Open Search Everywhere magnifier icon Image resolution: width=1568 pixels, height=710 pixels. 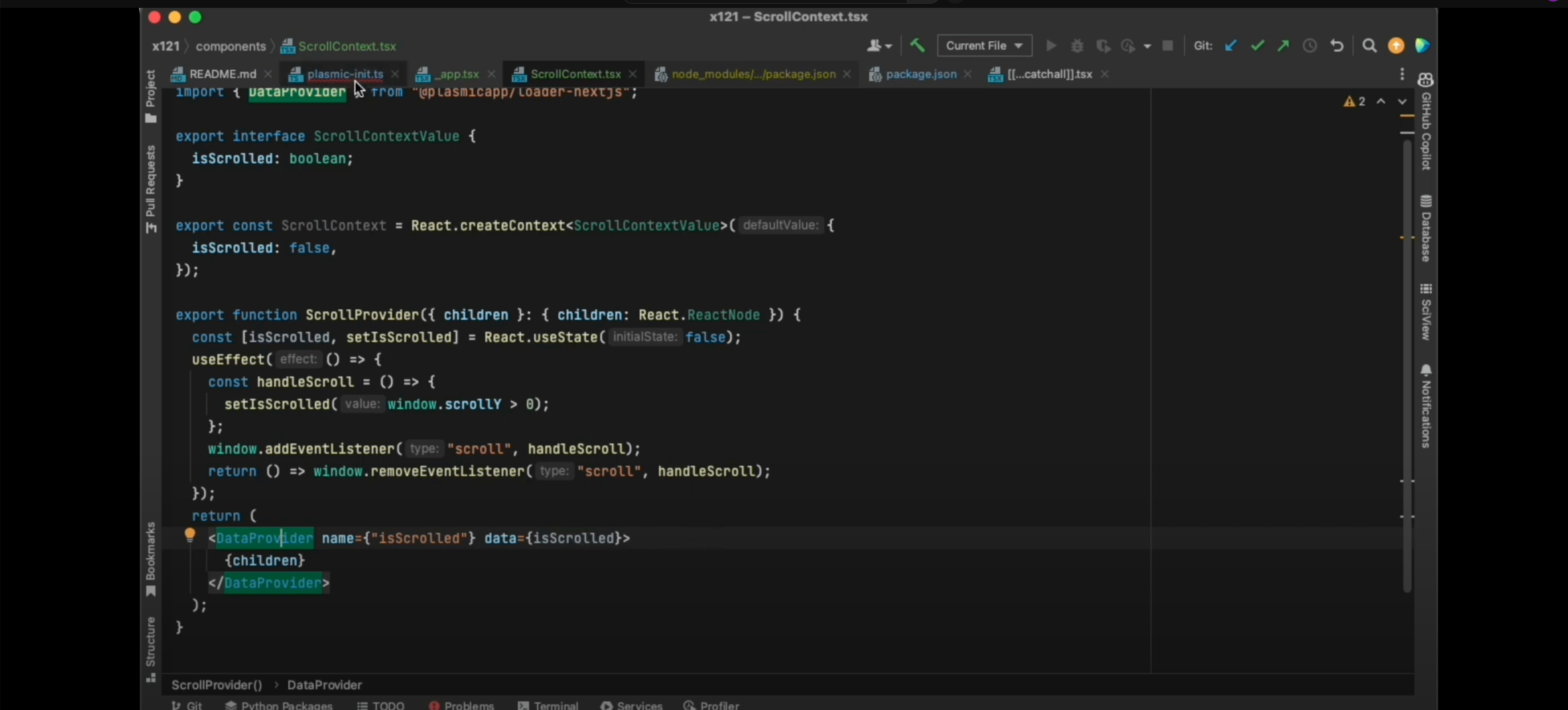tap(1369, 46)
